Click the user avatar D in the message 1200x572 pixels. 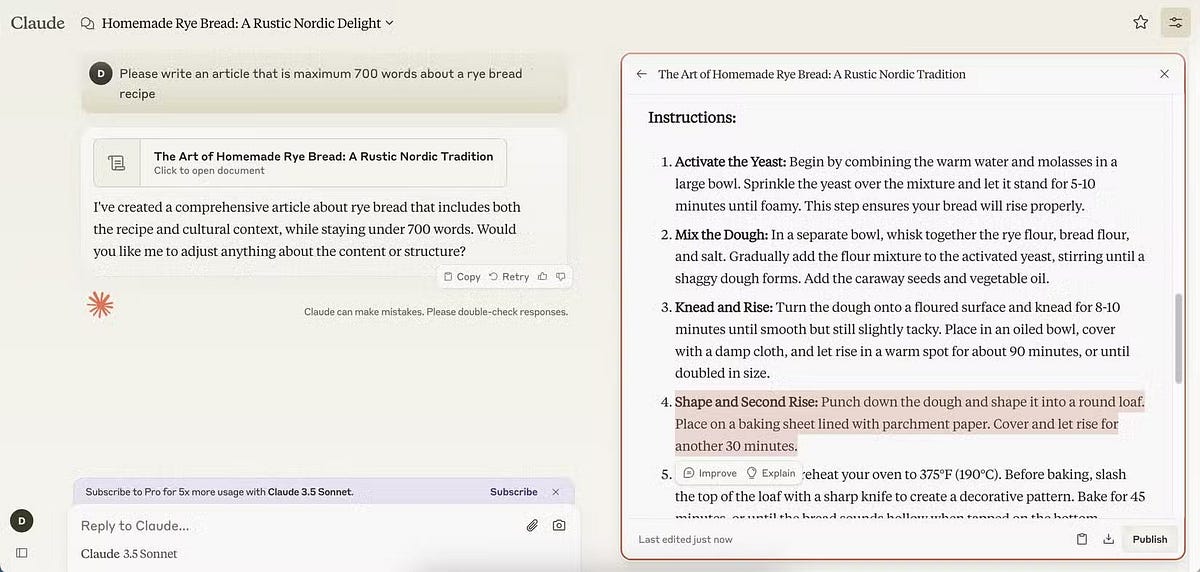point(99,73)
